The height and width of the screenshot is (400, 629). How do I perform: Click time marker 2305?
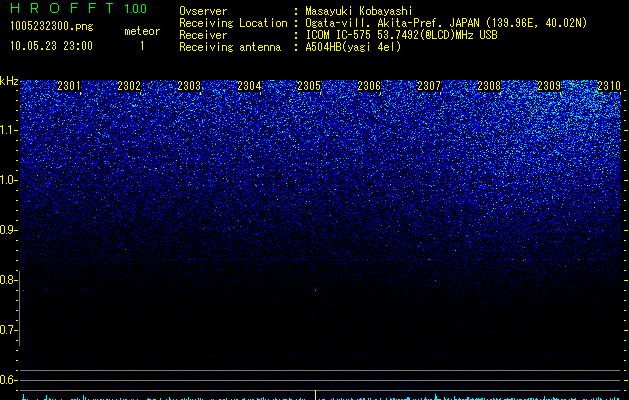pyautogui.click(x=309, y=86)
